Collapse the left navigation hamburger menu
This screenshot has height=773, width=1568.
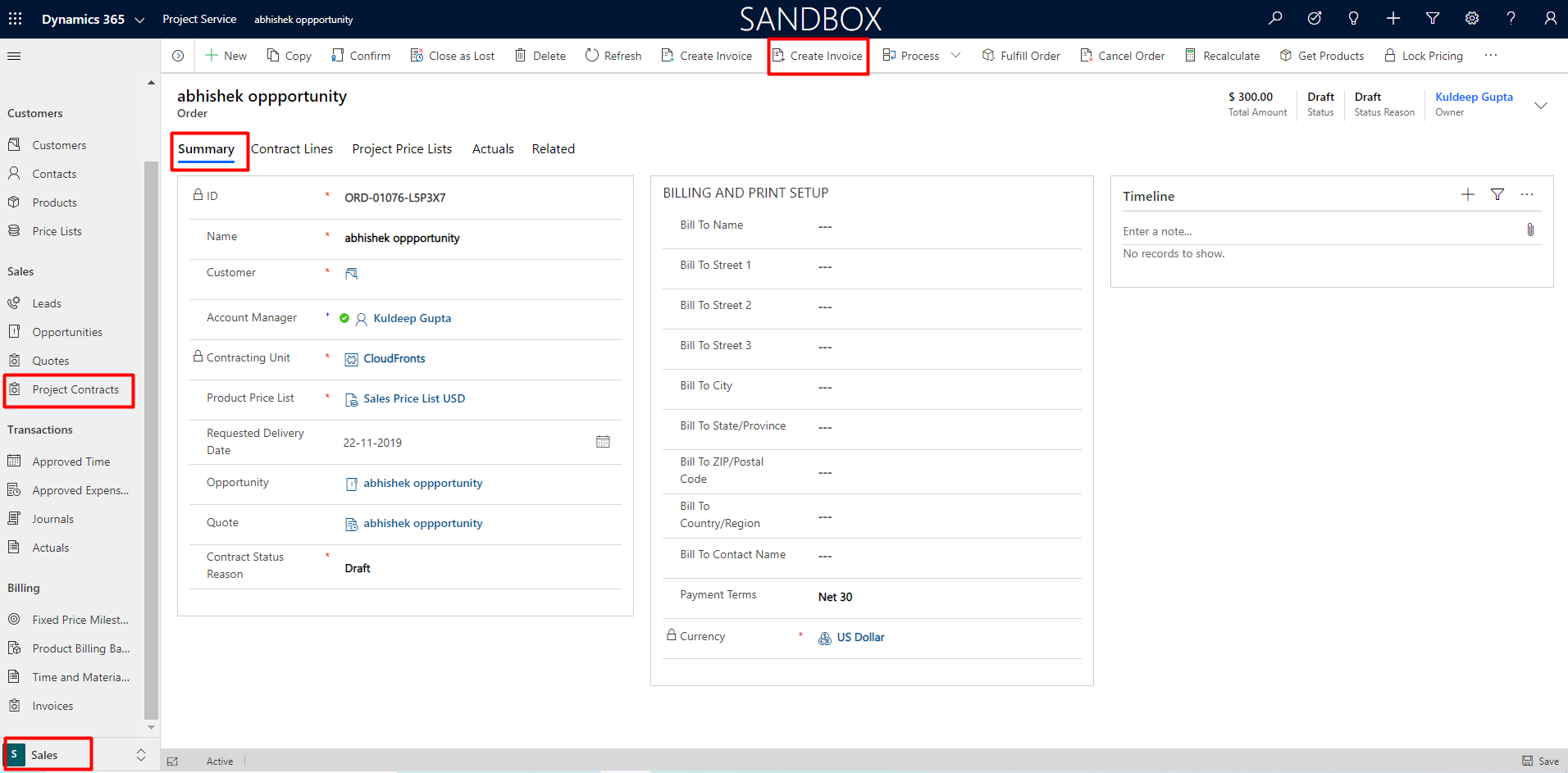coord(14,56)
